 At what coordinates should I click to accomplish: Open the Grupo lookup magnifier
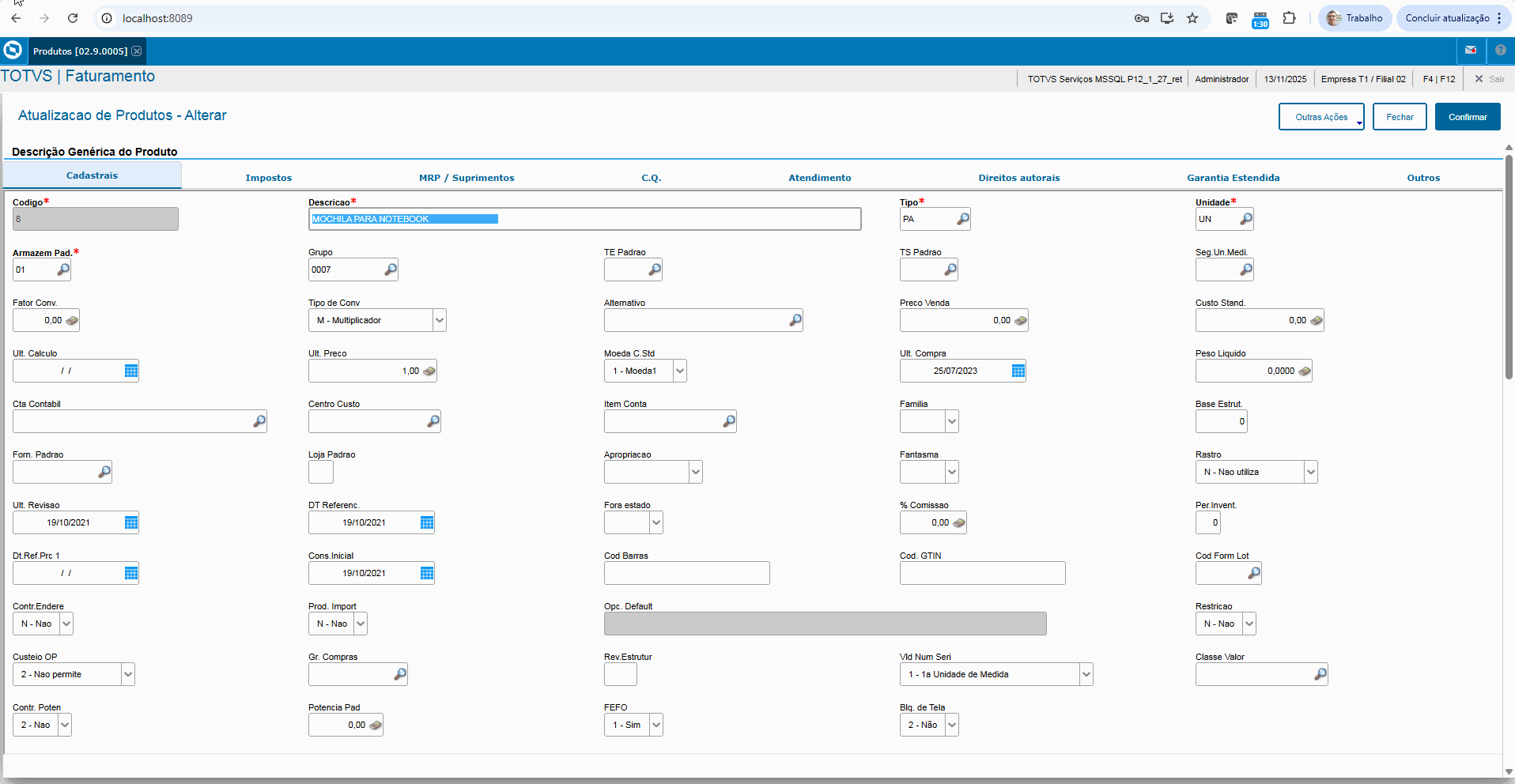tap(390, 269)
